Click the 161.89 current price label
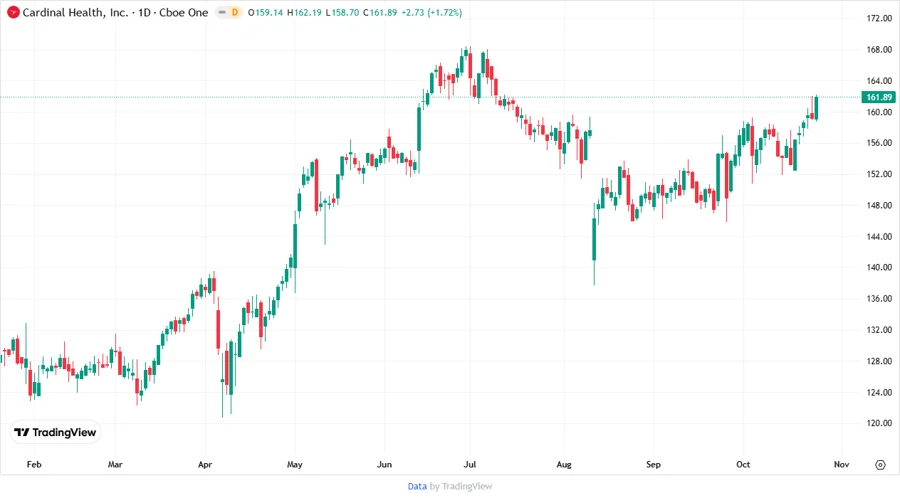Image resolution: width=900 pixels, height=498 pixels. point(879,98)
